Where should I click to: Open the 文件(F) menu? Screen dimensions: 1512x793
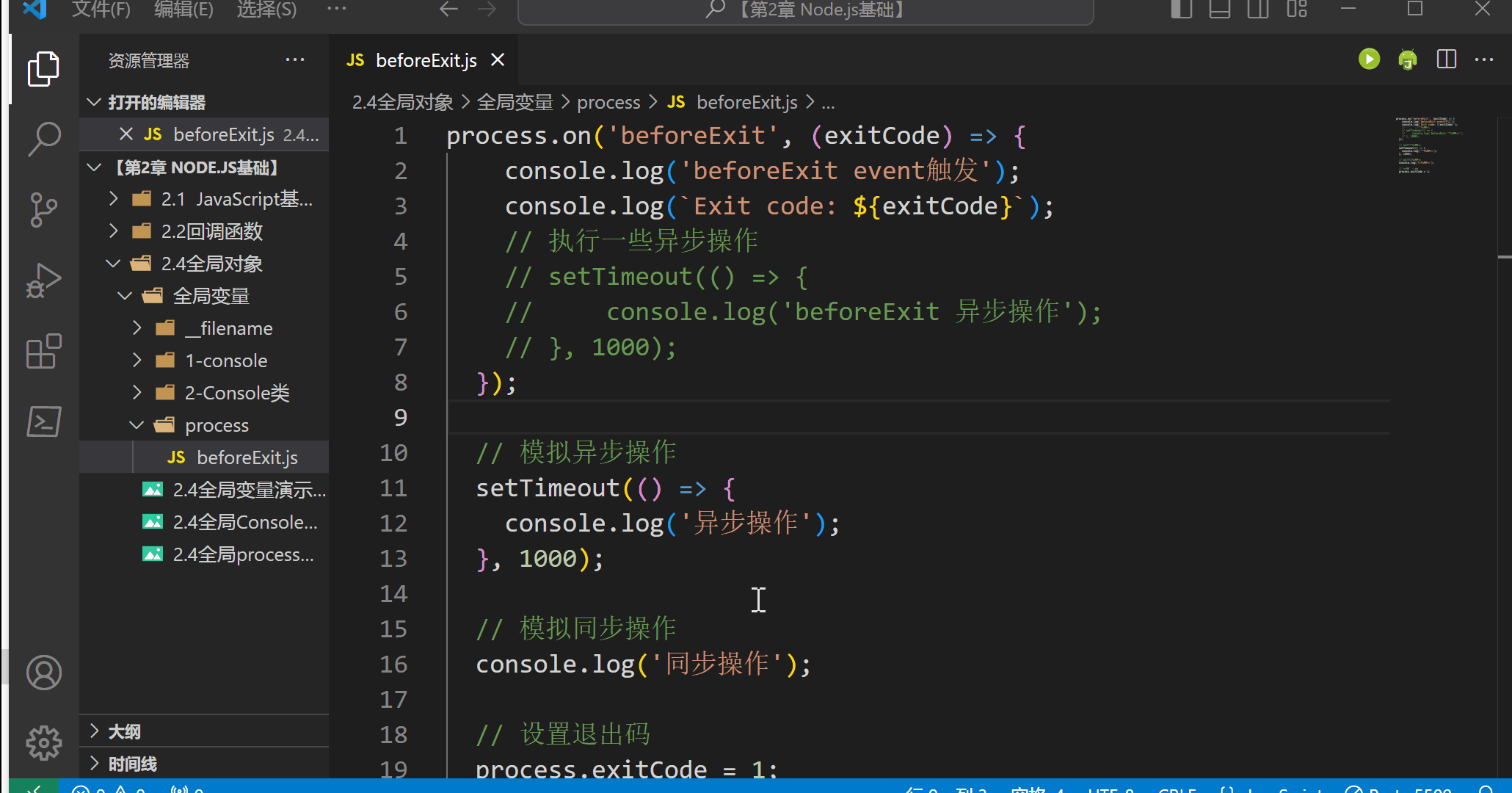(x=101, y=10)
